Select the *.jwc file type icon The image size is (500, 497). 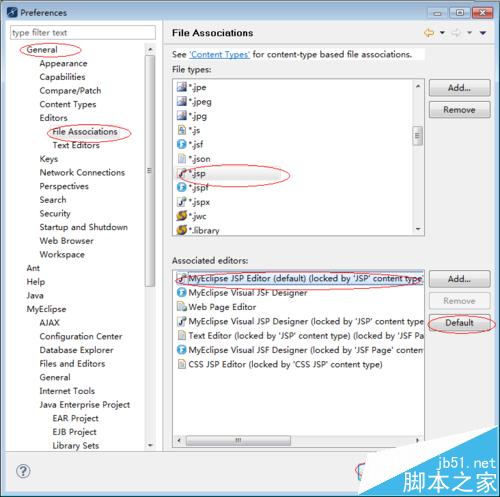pos(182,216)
